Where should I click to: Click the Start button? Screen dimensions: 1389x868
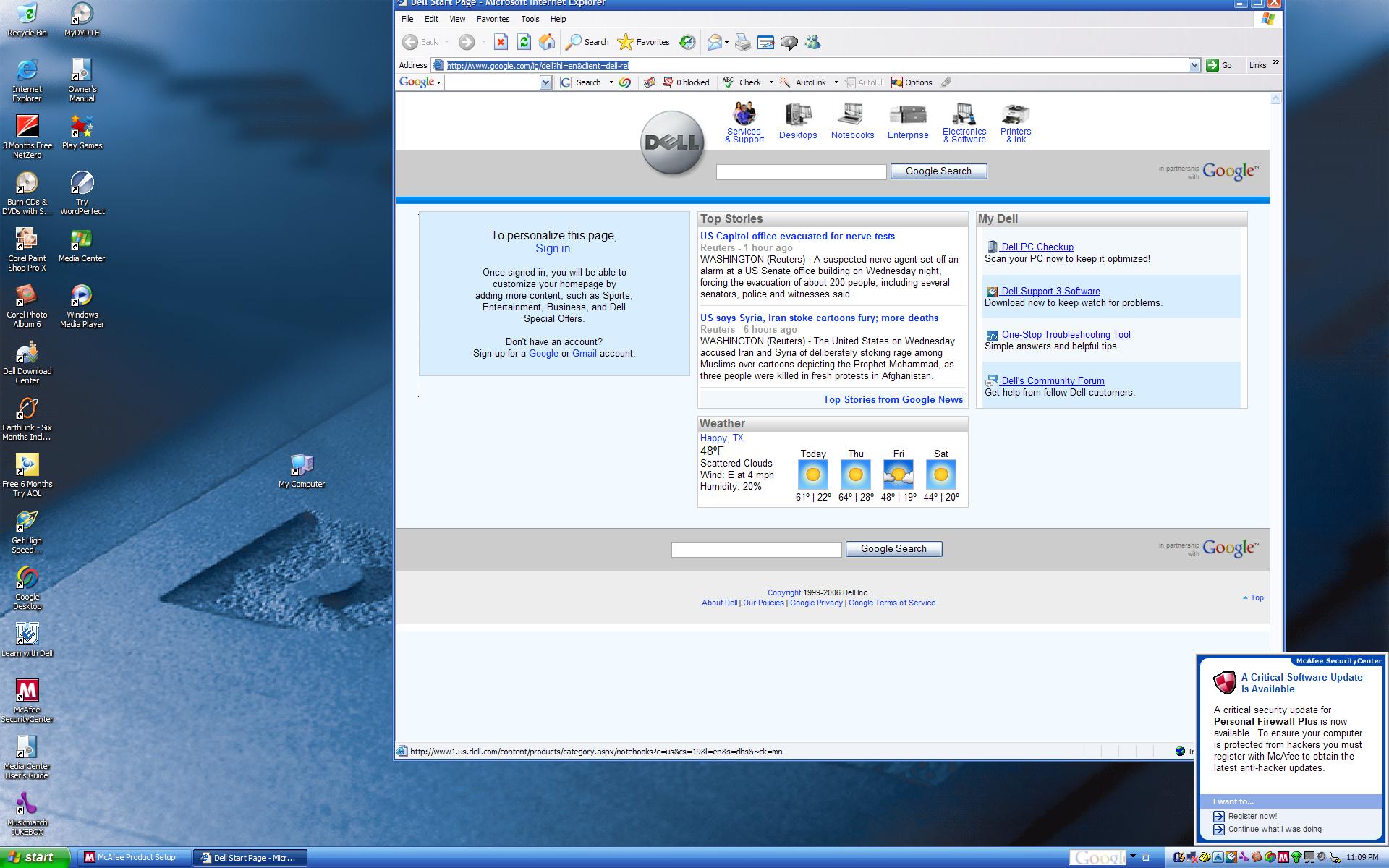point(35,857)
